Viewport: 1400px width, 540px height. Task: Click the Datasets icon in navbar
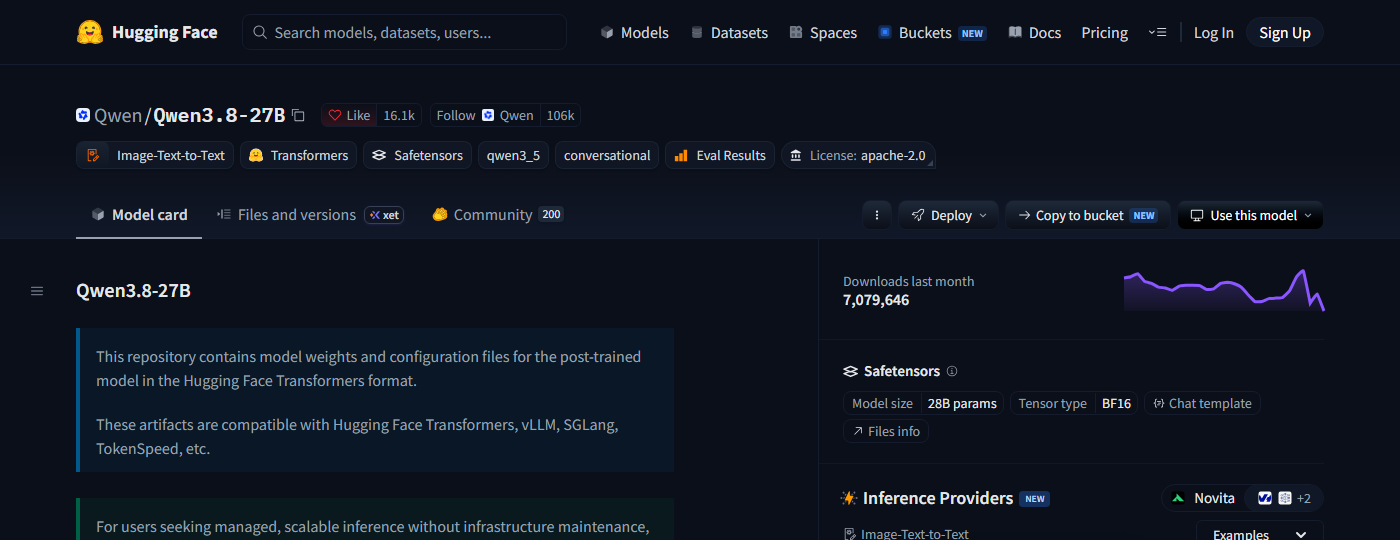(697, 33)
